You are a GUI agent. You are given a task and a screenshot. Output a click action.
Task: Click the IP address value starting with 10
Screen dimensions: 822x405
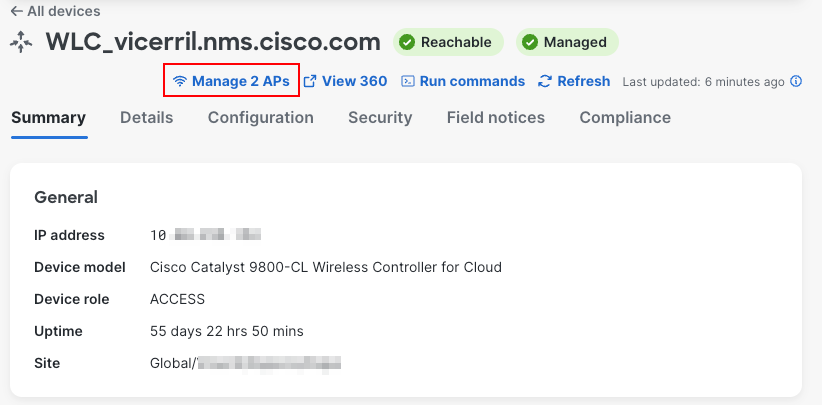click(x=206, y=235)
